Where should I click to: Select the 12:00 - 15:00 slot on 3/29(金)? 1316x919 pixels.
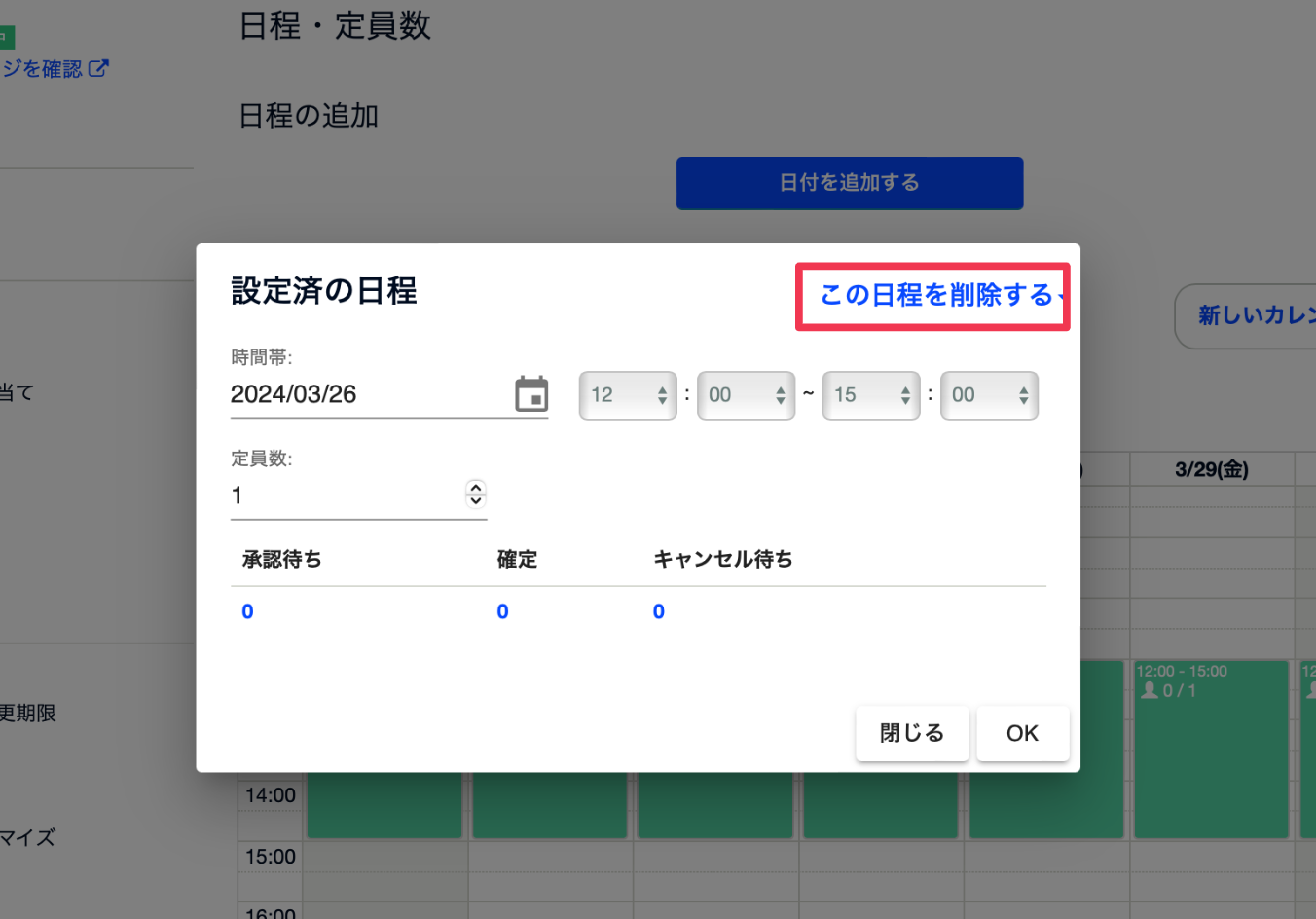click(1212, 749)
